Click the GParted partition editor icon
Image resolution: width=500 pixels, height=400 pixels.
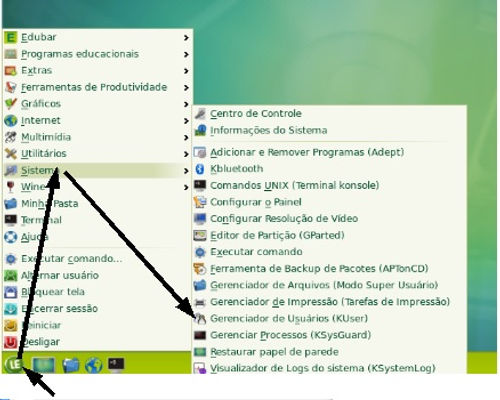point(200,236)
